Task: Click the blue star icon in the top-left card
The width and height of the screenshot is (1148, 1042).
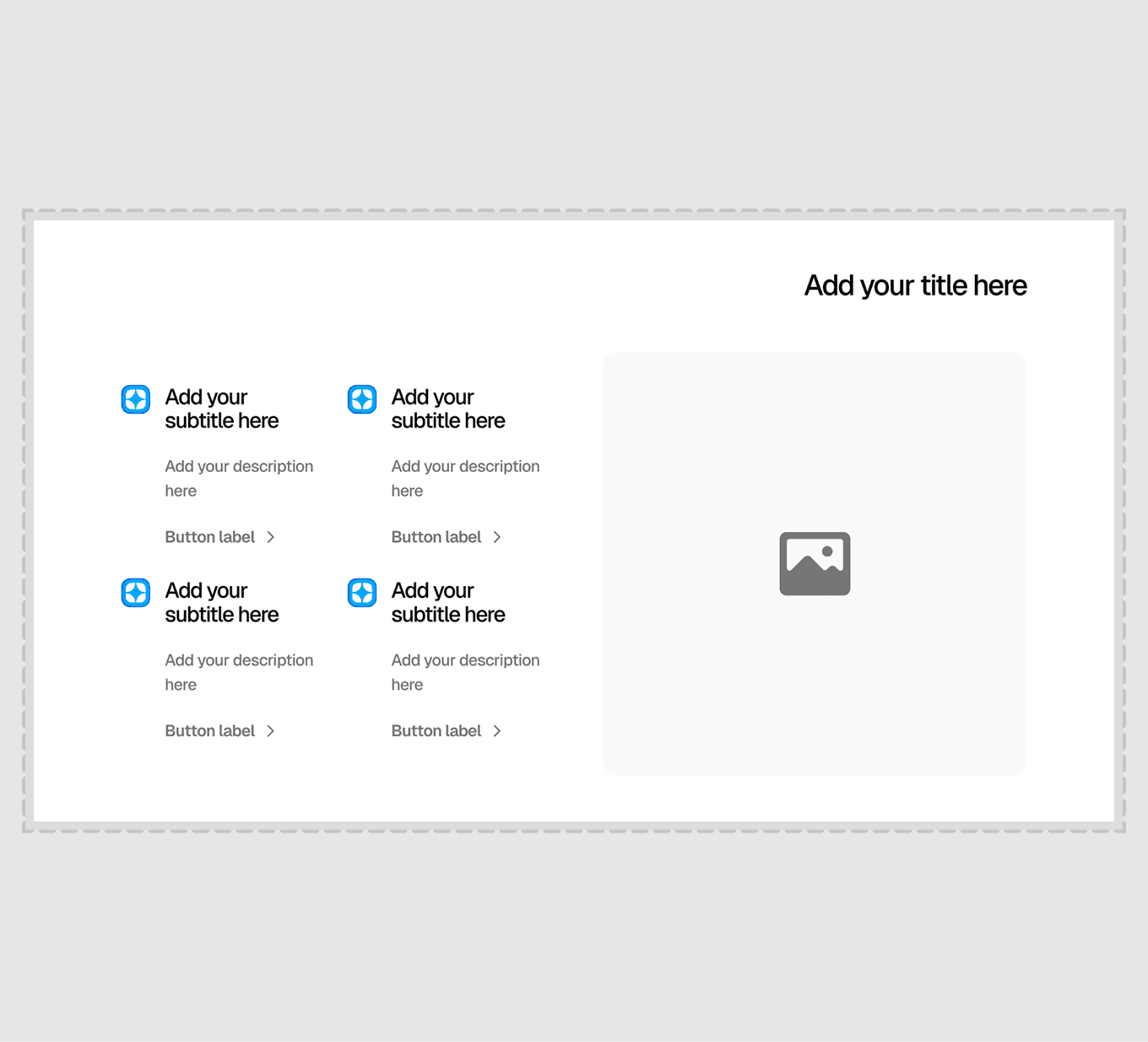Action: [136, 399]
